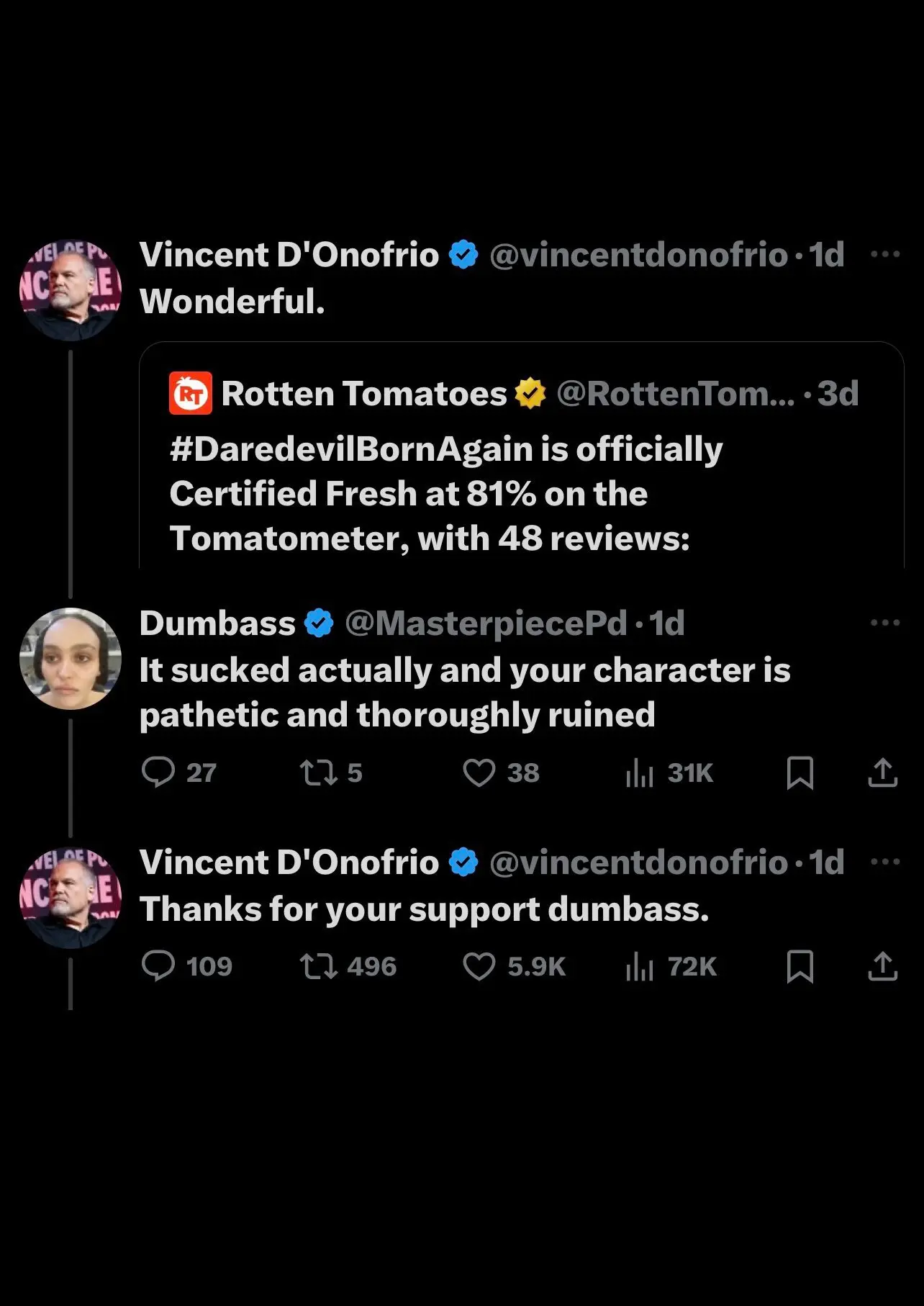
Task: View analytics for the 72K views tweet
Action: pos(639,966)
